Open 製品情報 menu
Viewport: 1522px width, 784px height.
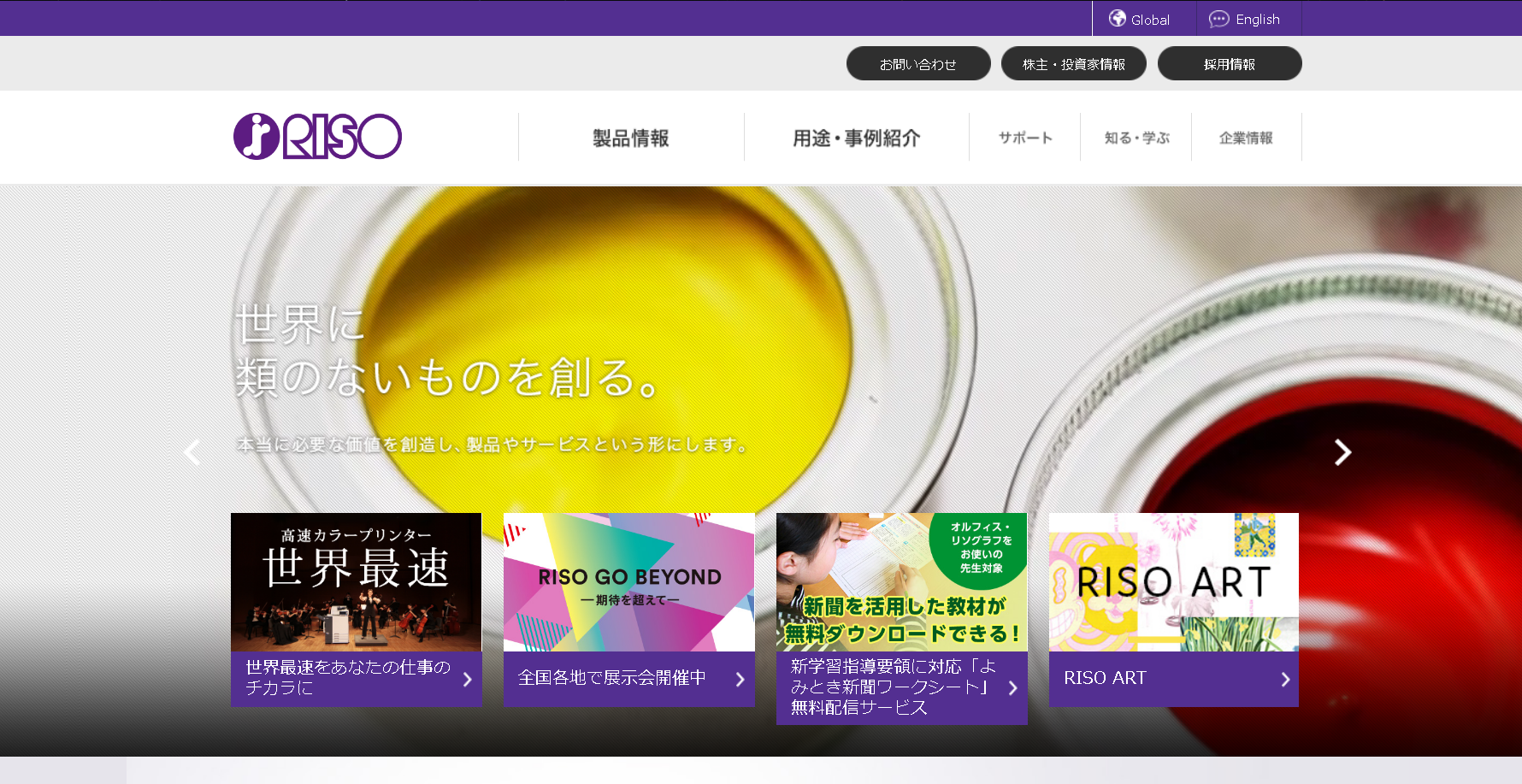[x=631, y=137]
